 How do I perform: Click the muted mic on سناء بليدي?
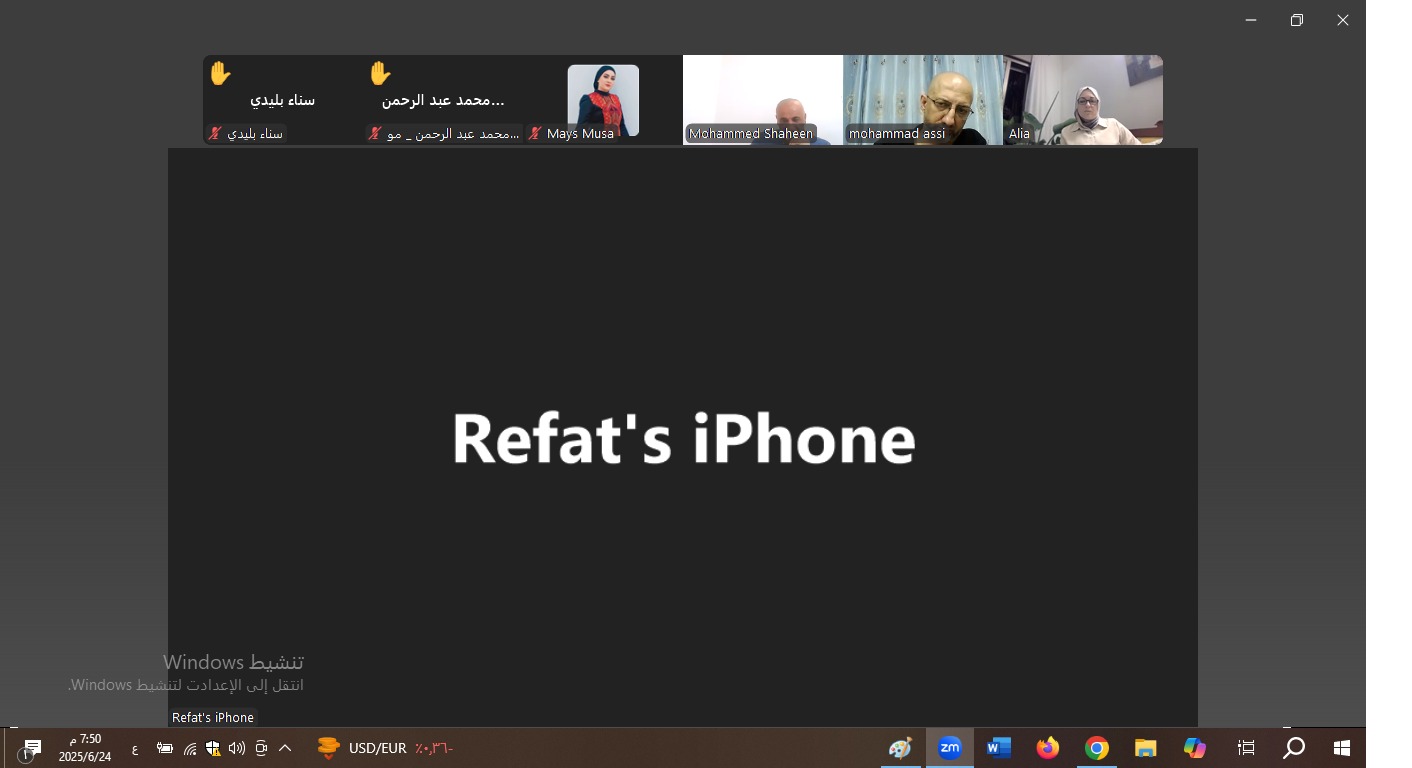[x=214, y=133]
